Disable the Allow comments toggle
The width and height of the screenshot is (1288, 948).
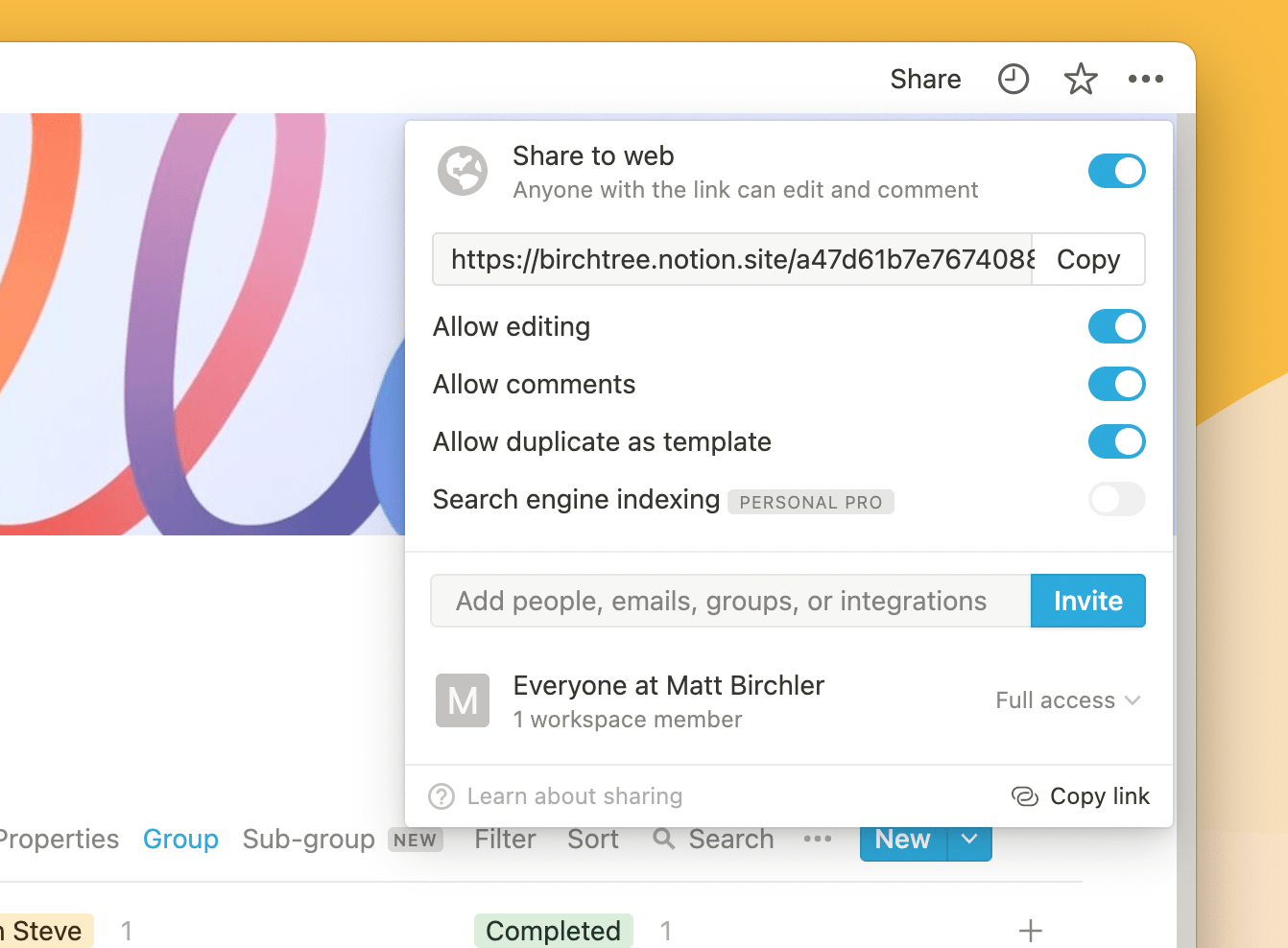pyautogui.click(x=1117, y=384)
